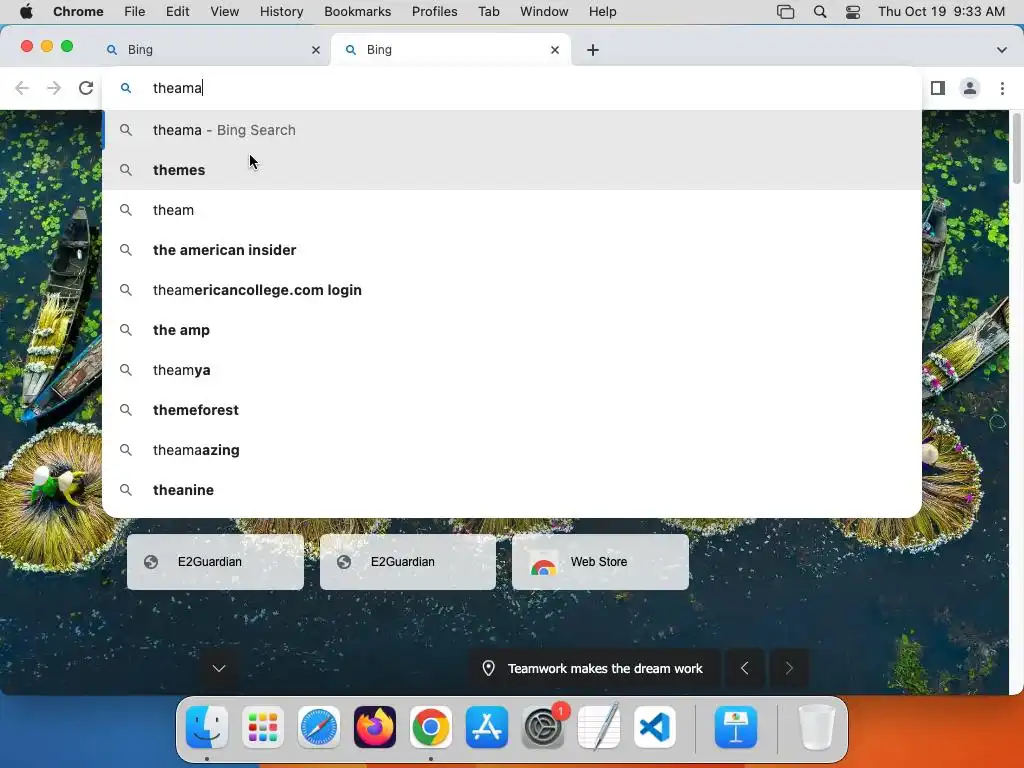Click the location pin icon in caption

point(488,668)
